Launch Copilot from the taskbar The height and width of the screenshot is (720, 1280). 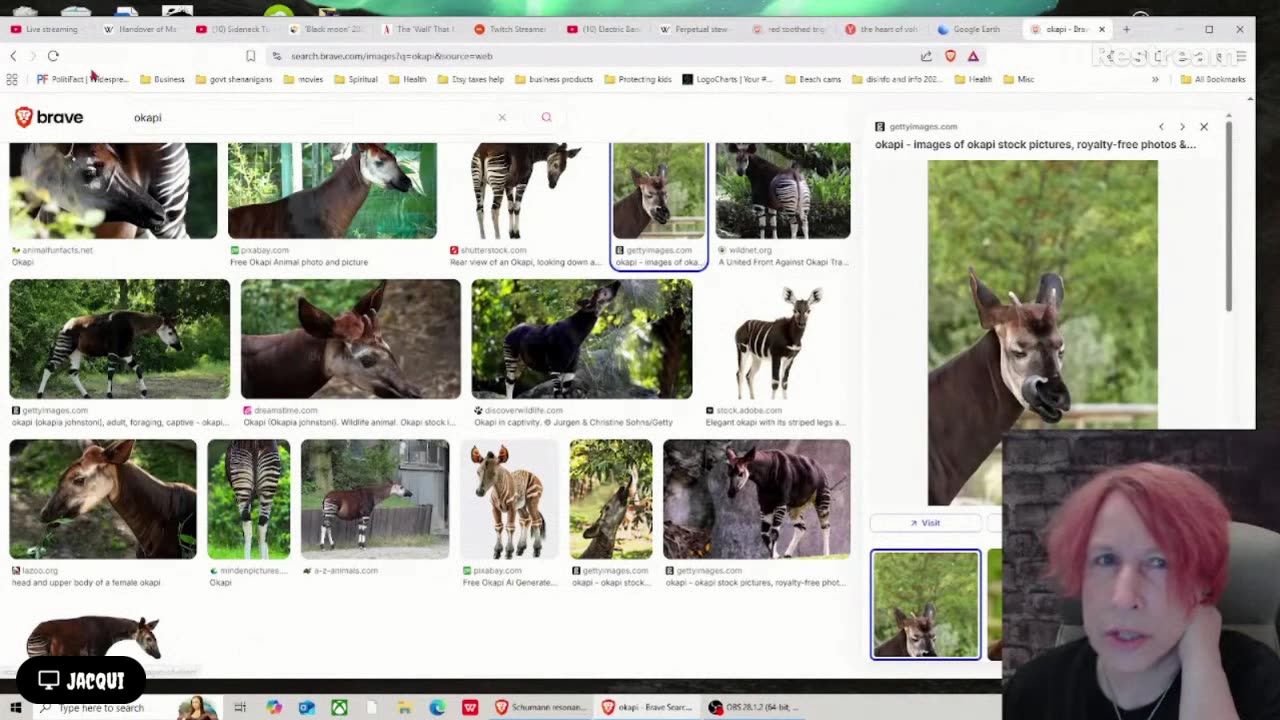(274, 708)
